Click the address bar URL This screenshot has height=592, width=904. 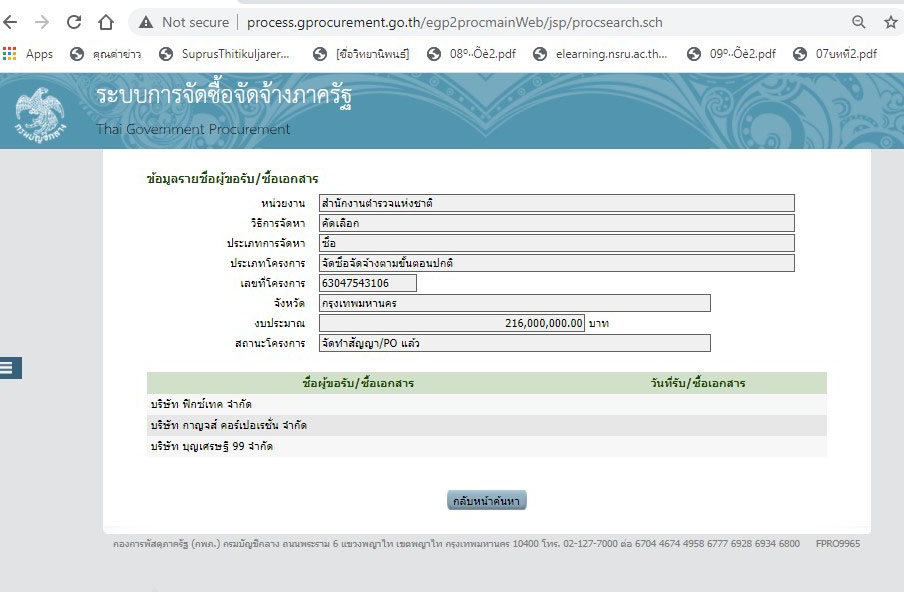point(454,22)
